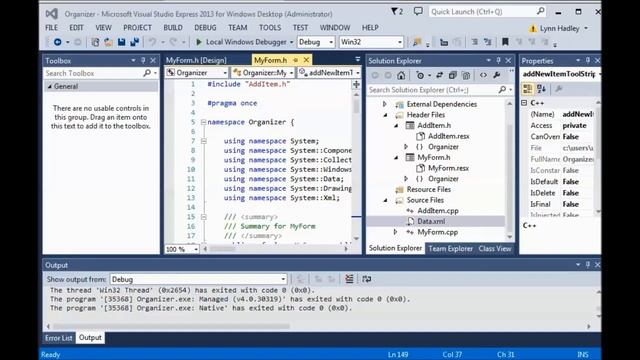Open the addNewItem1 member dropdown
640x360 pixels.
(329, 73)
